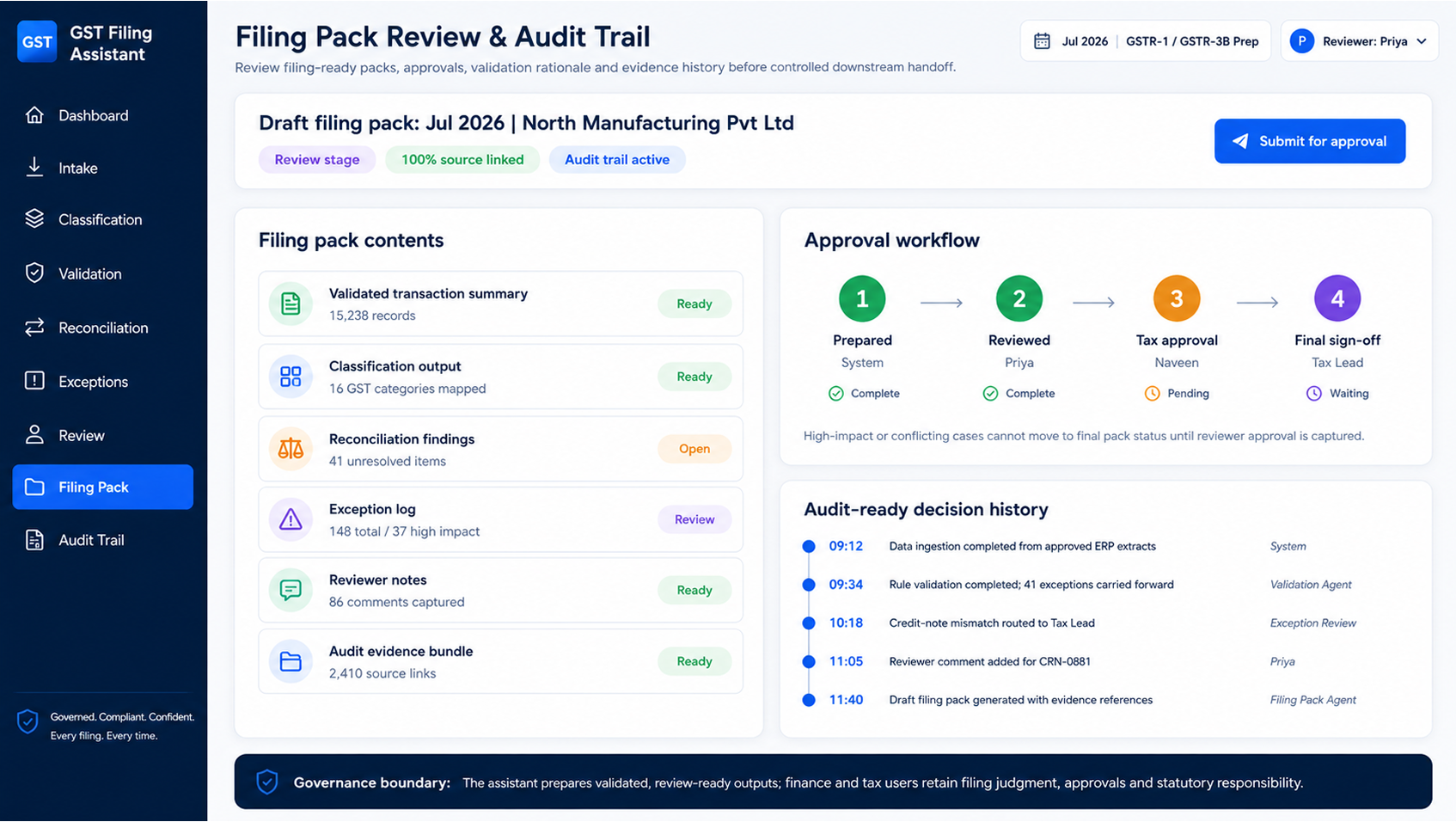This screenshot has width=1456, height=822.
Task: Click the GST logo icon
Action: [37, 42]
